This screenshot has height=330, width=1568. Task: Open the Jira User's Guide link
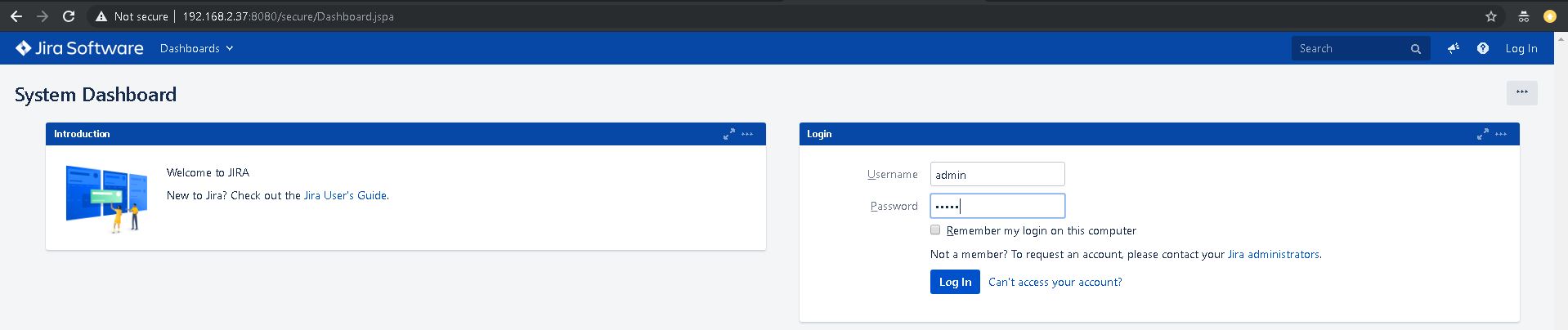click(x=345, y=195)
